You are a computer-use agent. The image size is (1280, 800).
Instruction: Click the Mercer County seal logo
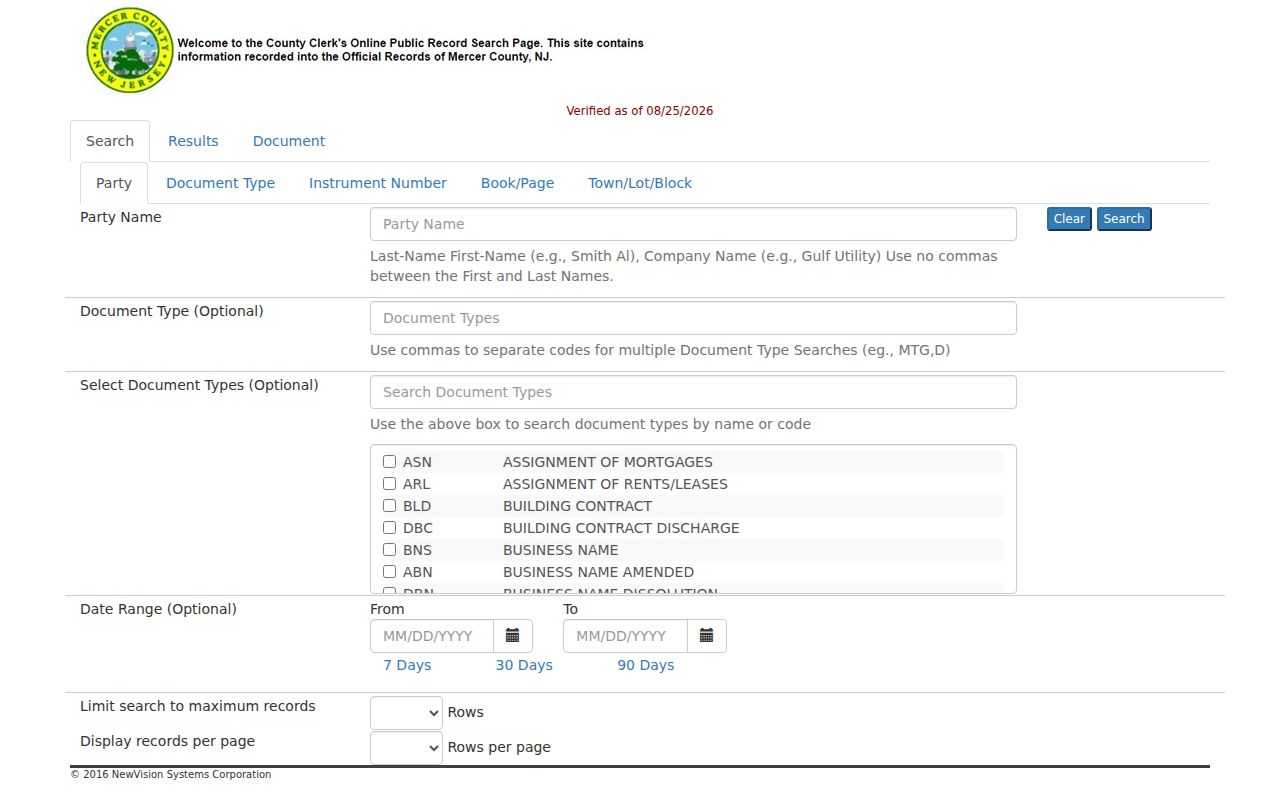pos(130,51)
